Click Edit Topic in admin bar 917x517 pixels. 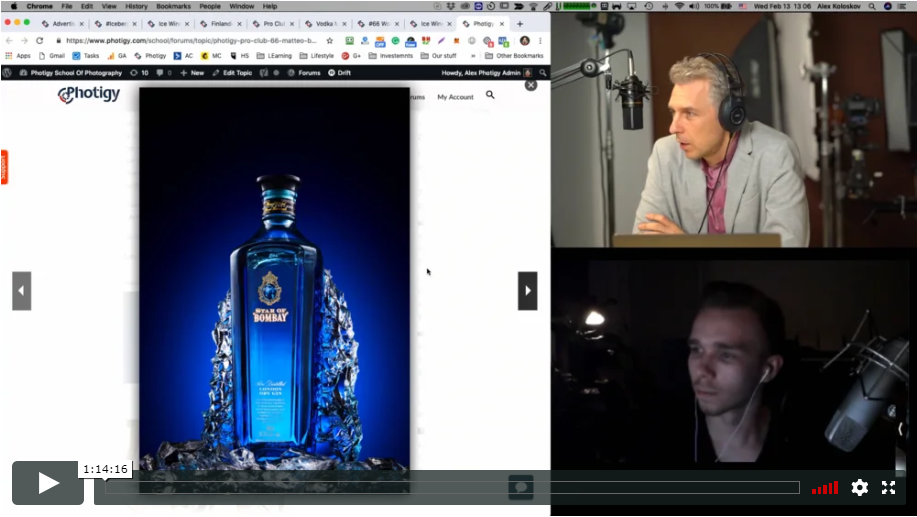[232, 73]
